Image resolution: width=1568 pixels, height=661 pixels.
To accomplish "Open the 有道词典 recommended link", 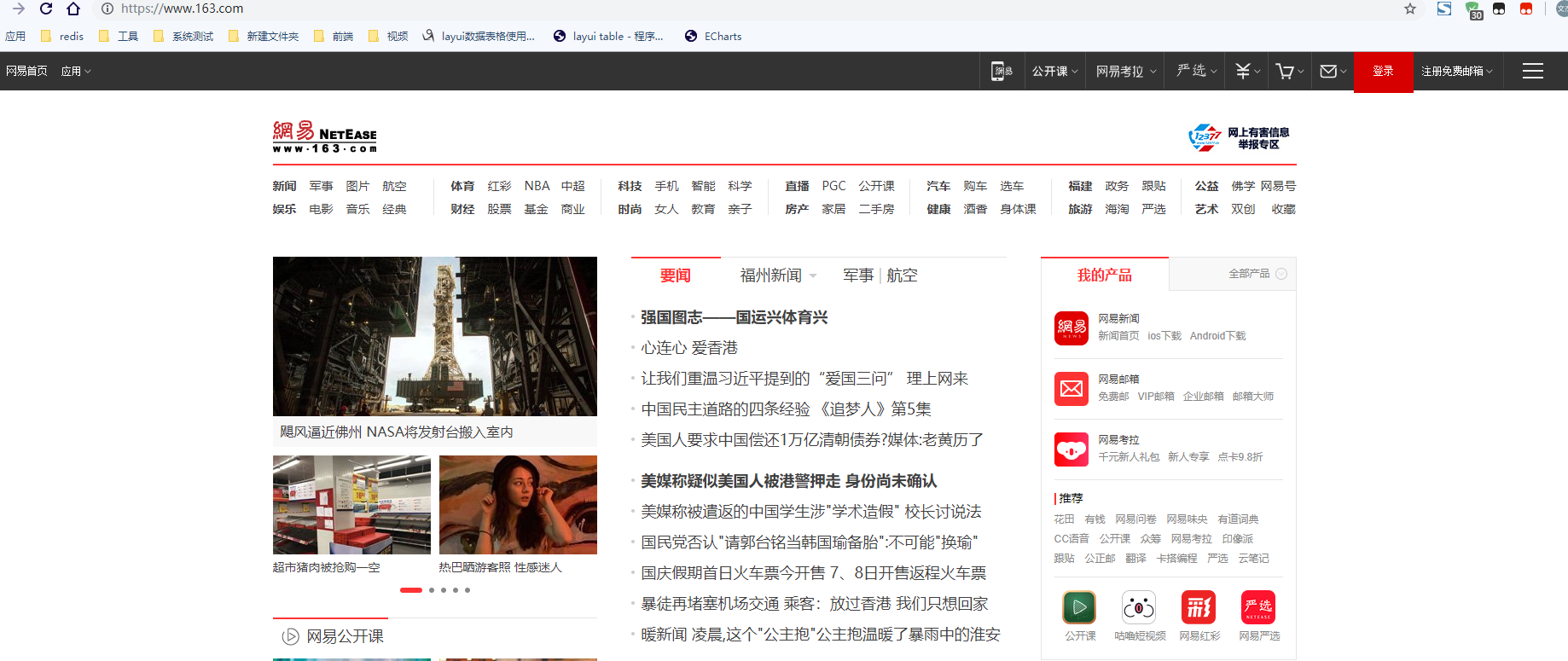I will click(x=1238, y=519).
